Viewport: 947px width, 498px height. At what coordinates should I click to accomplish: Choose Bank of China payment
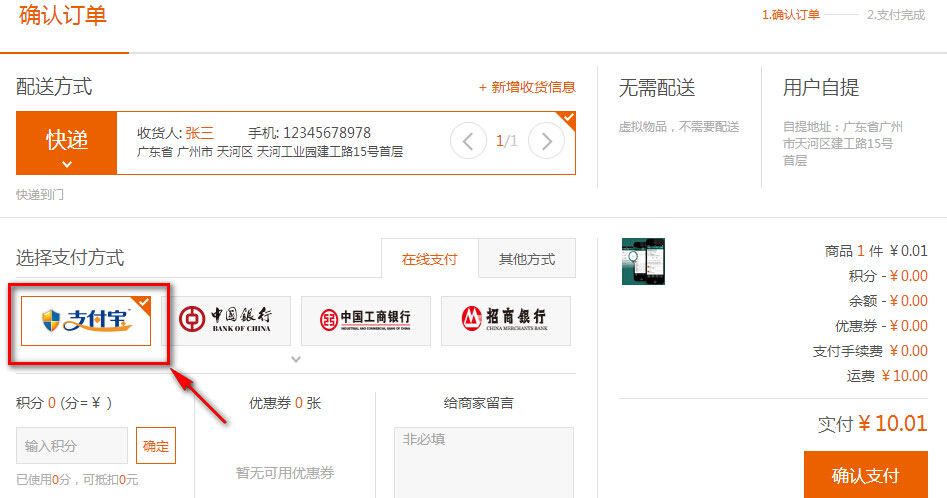tap(226, 321)
